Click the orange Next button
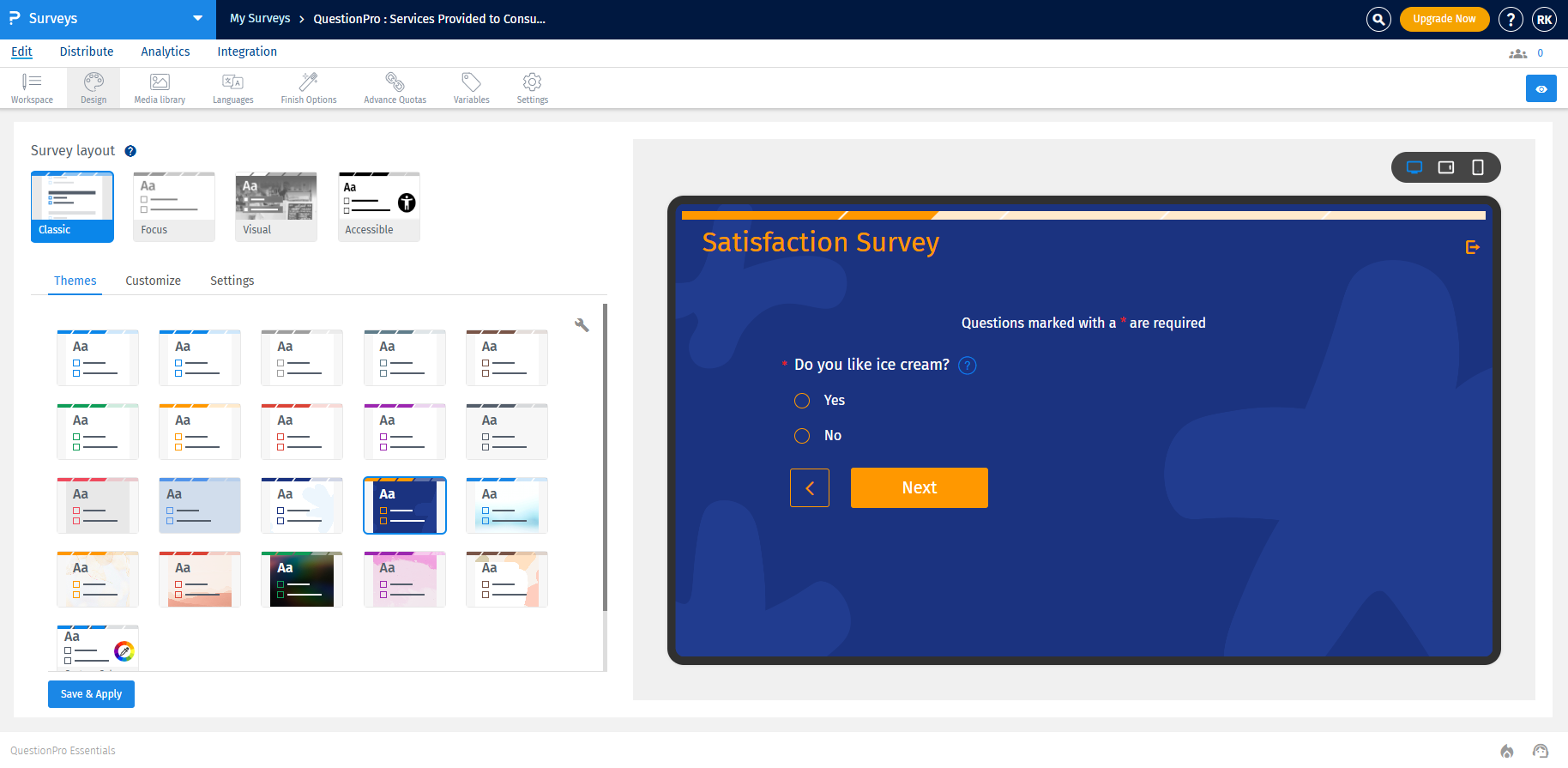 [920, 487]
